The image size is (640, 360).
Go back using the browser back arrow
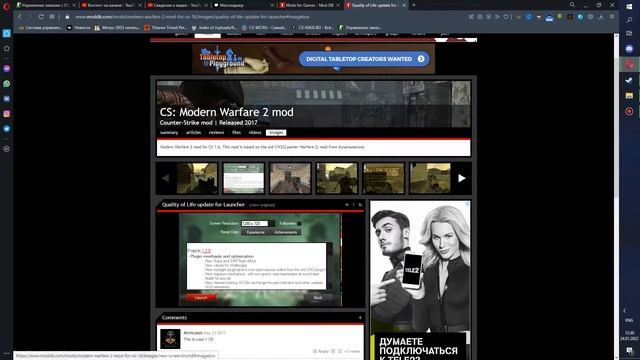click(x=19, y=17)
